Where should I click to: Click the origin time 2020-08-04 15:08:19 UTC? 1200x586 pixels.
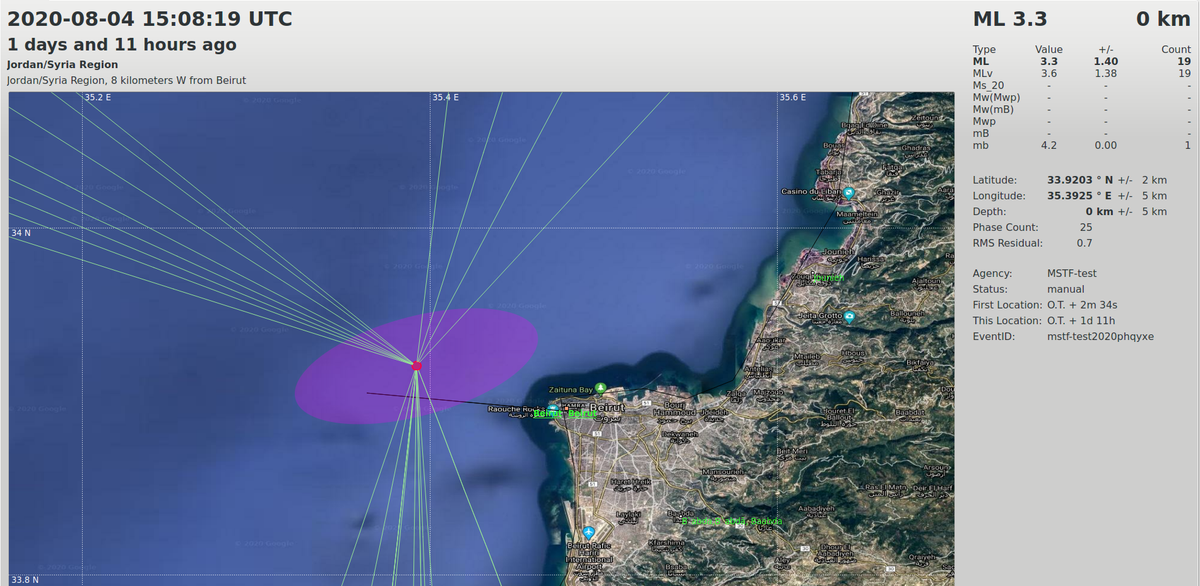150,18
